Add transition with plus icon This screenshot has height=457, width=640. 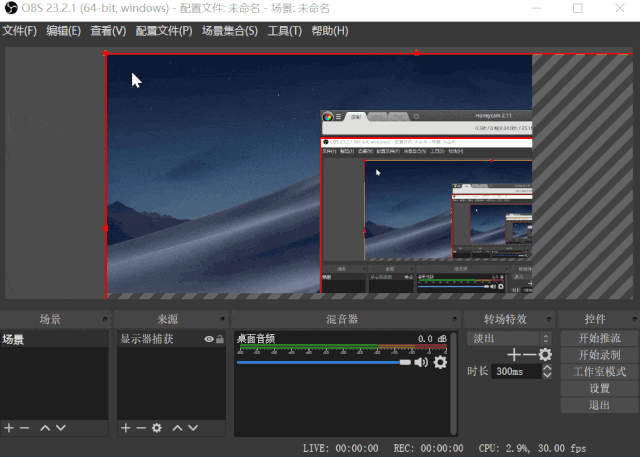(514, 355)
